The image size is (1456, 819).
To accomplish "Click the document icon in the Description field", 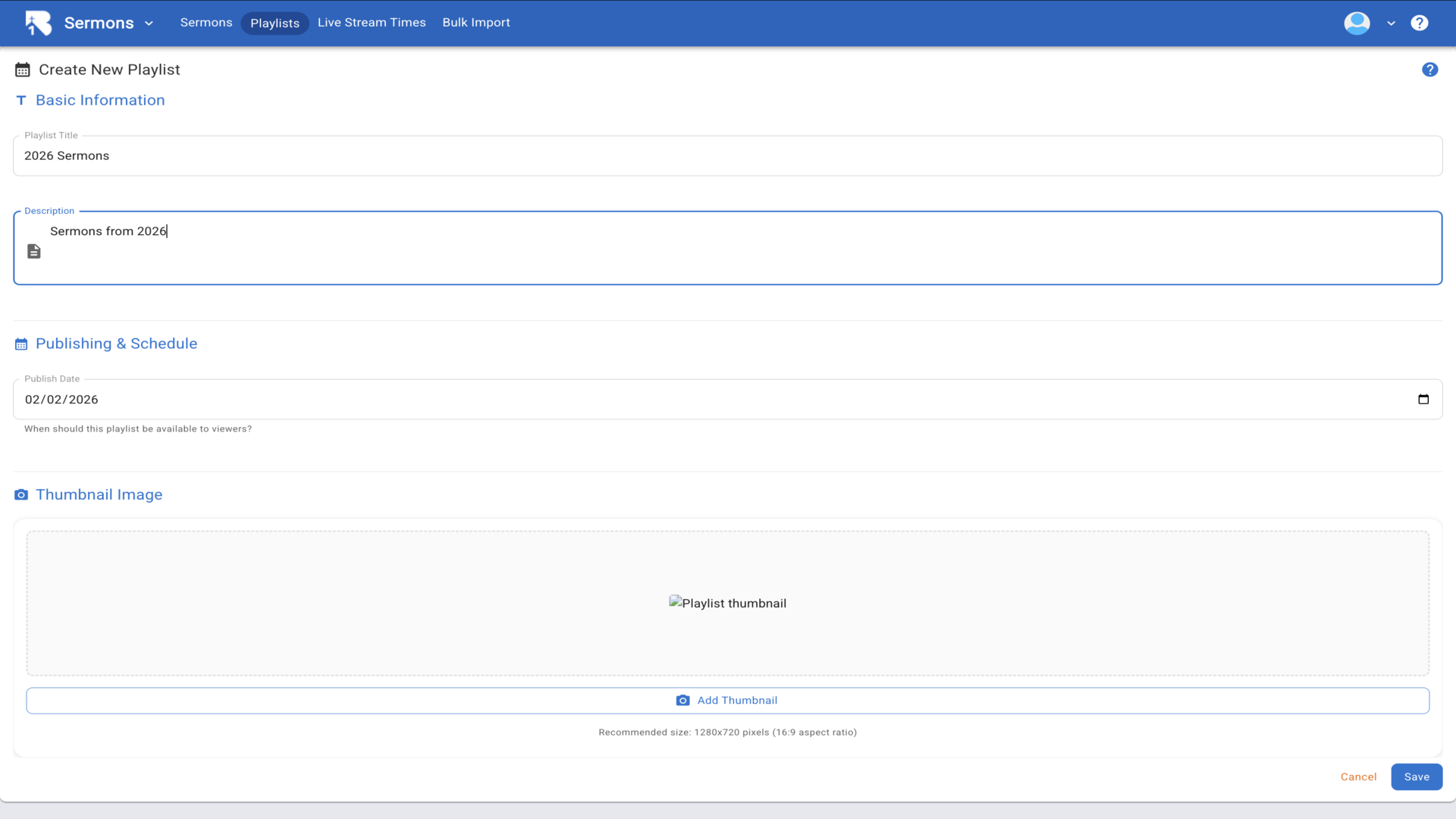I will (34, 251).
